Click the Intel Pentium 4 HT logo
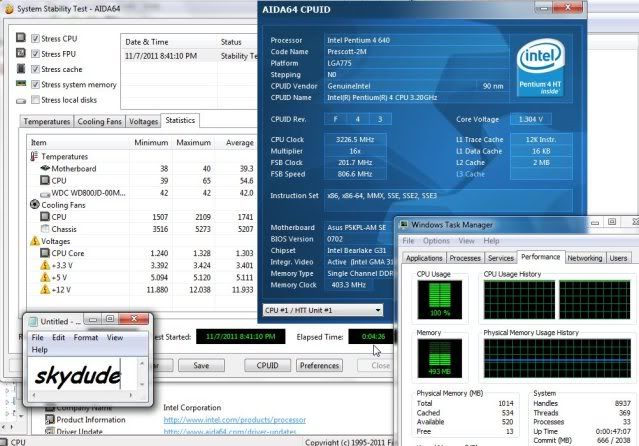 click(540, 67)
